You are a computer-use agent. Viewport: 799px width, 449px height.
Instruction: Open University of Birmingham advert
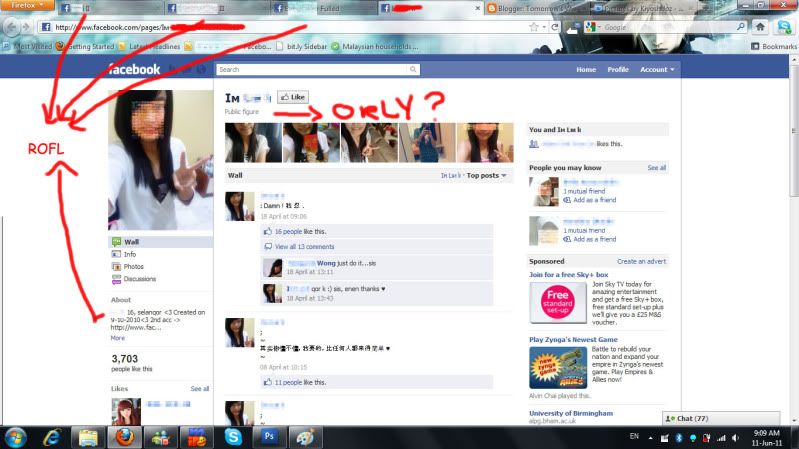[571, 413]
